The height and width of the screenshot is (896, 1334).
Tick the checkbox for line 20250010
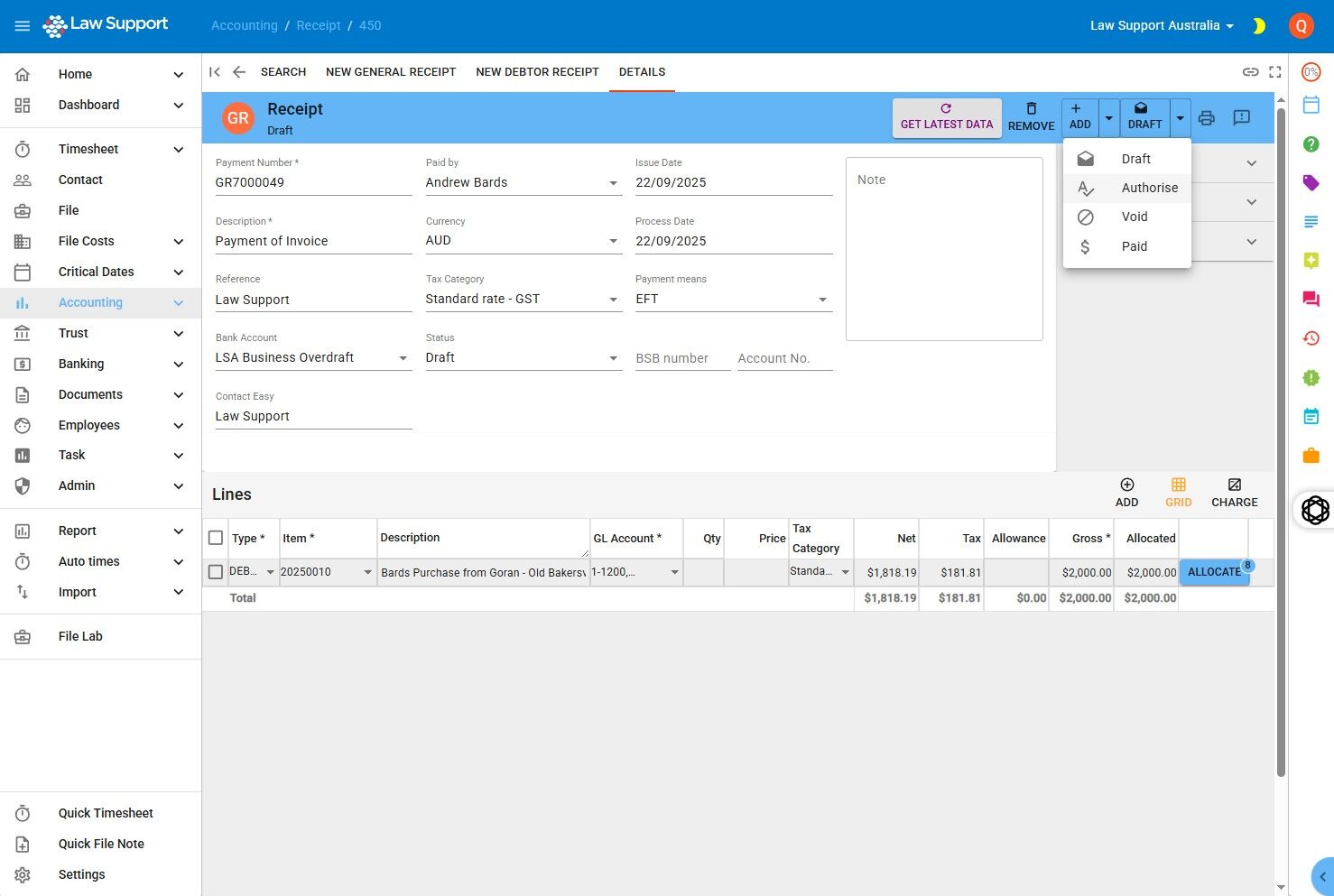click(x=216, y=572)
